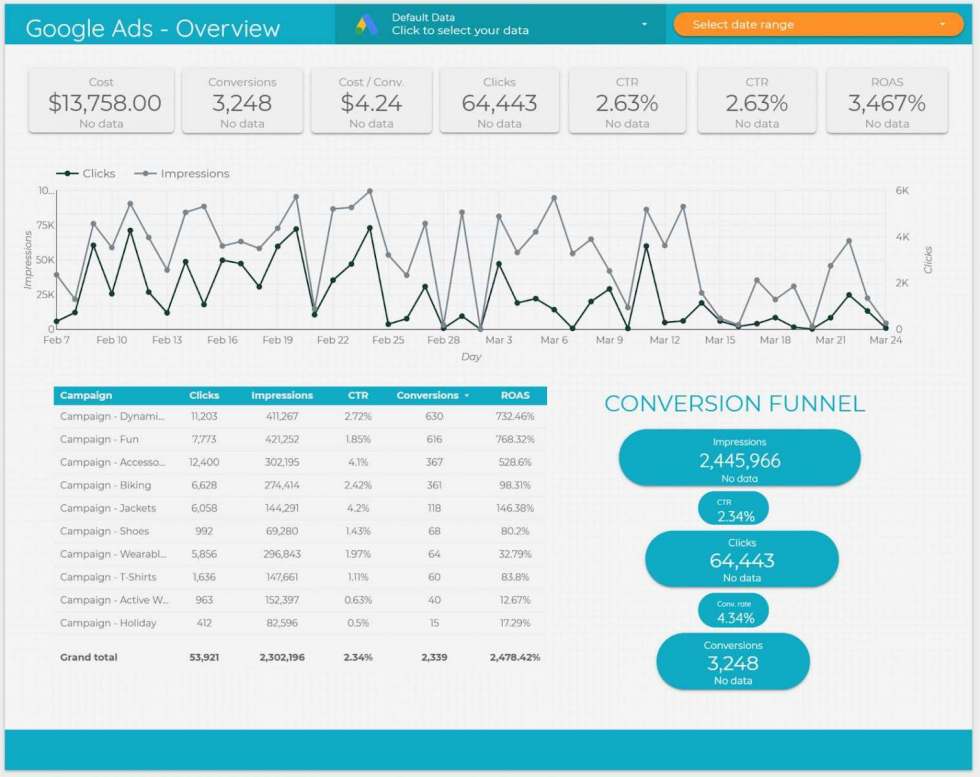Click the Cost scorecard showing $13,758.00
The width and height of the screenshot is (980, 777).
101,99
